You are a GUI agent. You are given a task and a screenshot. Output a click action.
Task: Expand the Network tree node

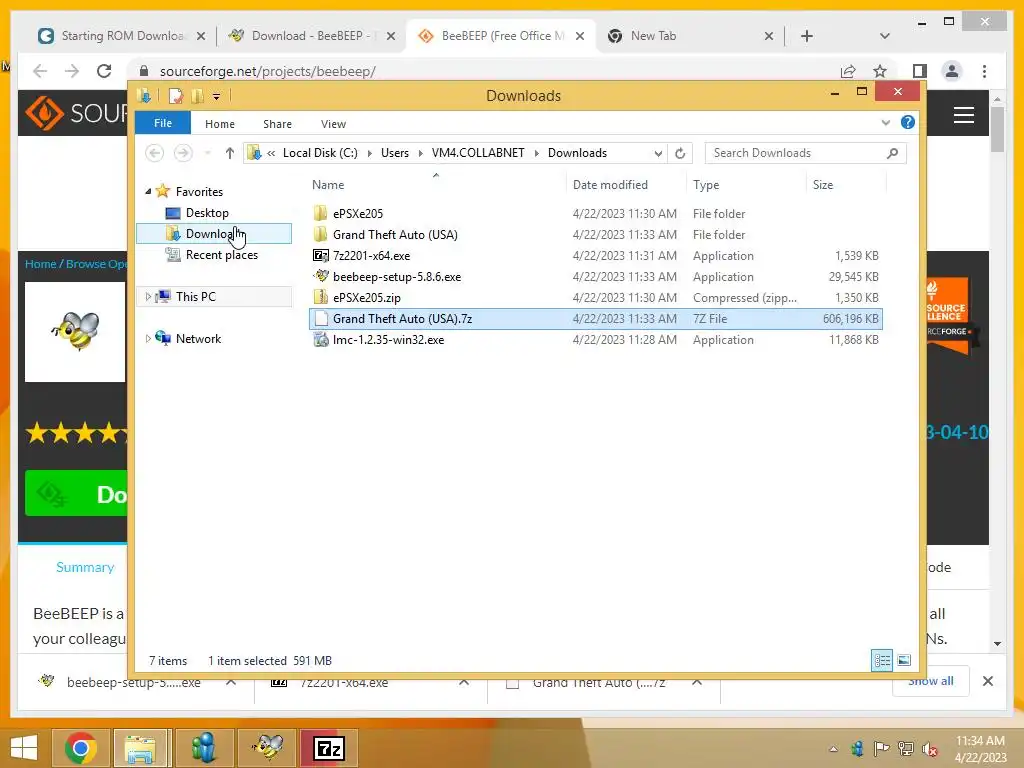148,338
